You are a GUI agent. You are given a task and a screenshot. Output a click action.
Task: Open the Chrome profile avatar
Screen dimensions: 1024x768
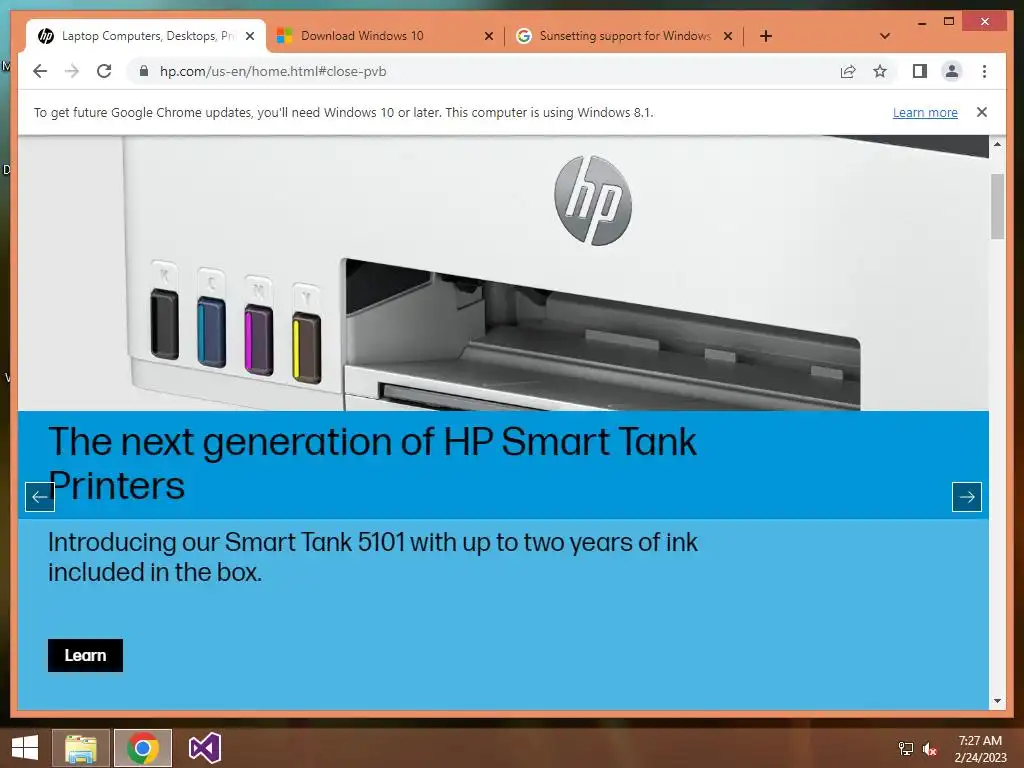coord(952,71)
